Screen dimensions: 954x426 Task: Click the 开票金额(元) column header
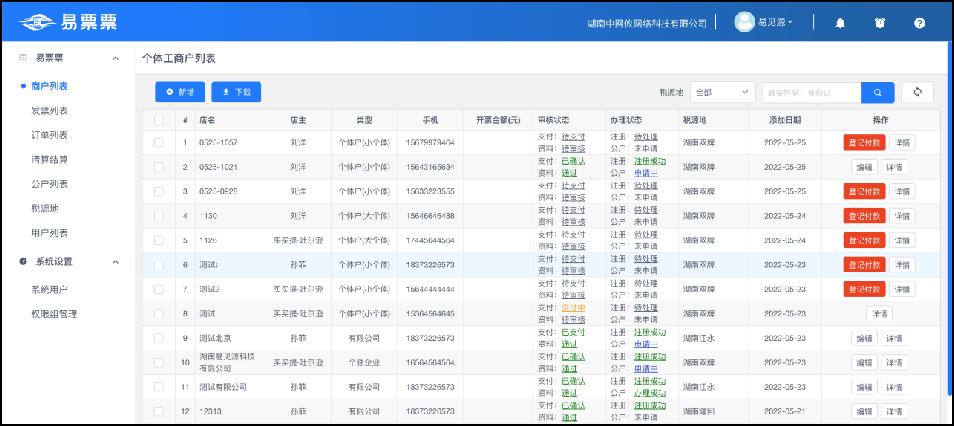[498, 120]
